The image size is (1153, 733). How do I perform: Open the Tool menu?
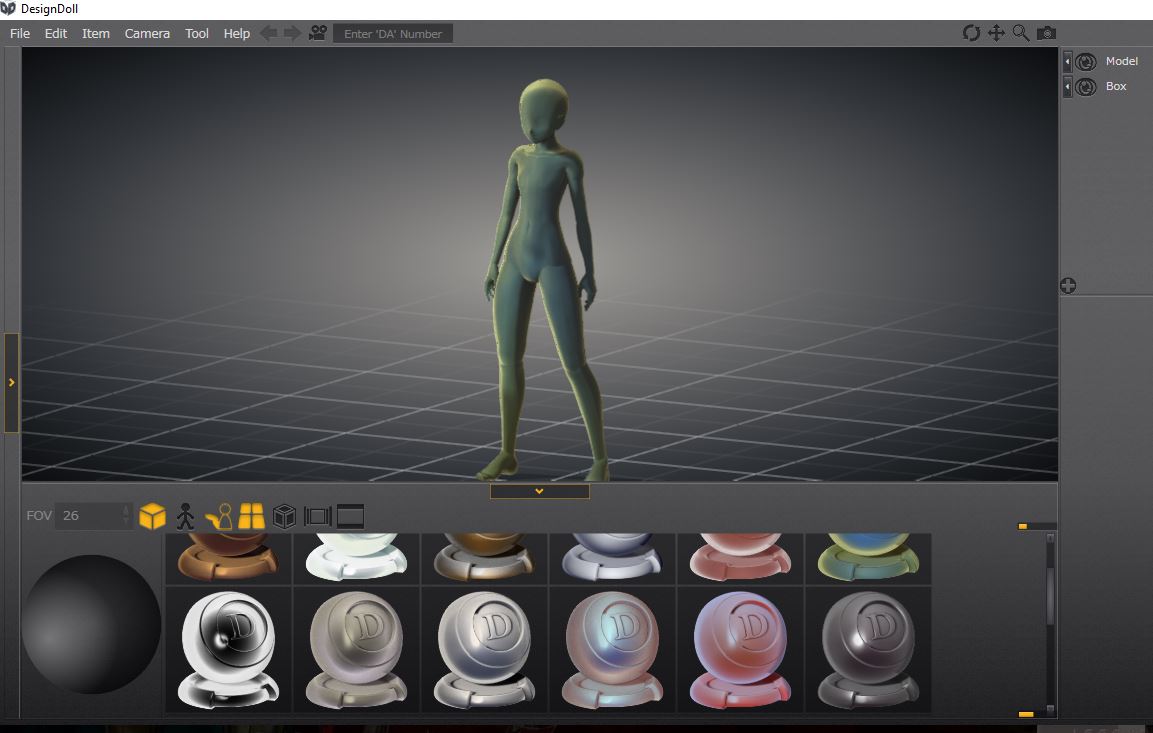196,33
